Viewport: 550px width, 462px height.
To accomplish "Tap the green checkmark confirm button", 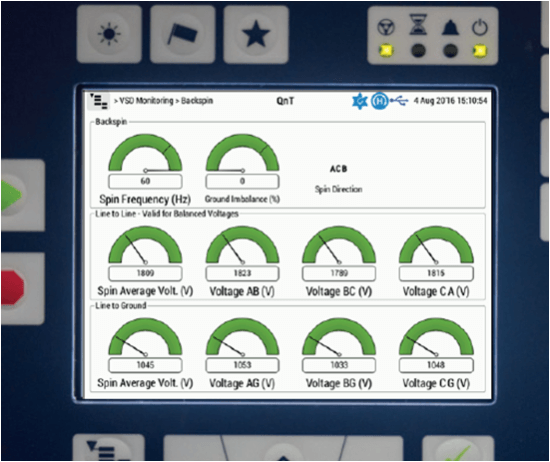I will click(458, 449).
